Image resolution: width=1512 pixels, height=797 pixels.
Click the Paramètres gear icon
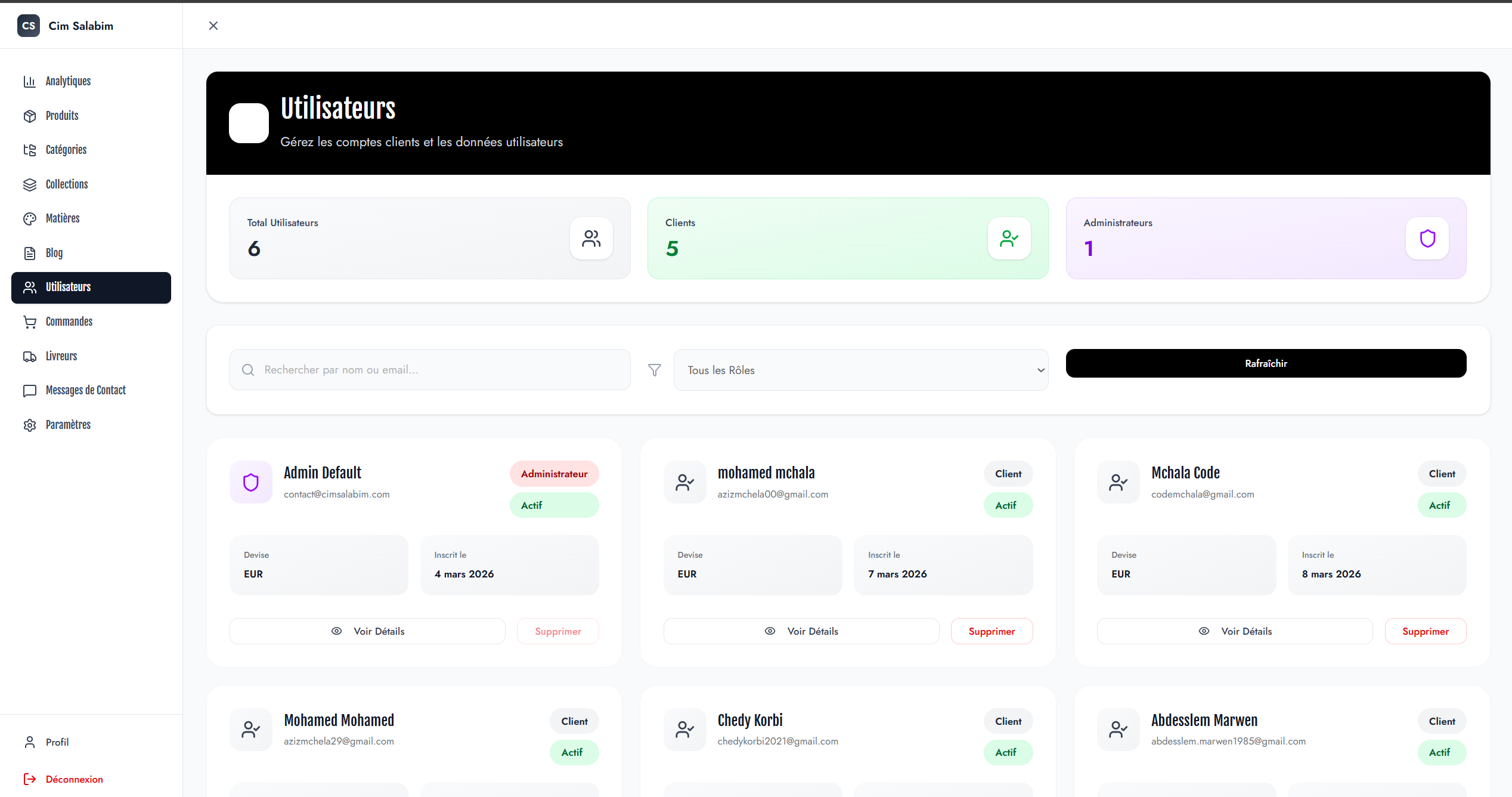coord(29,425)
